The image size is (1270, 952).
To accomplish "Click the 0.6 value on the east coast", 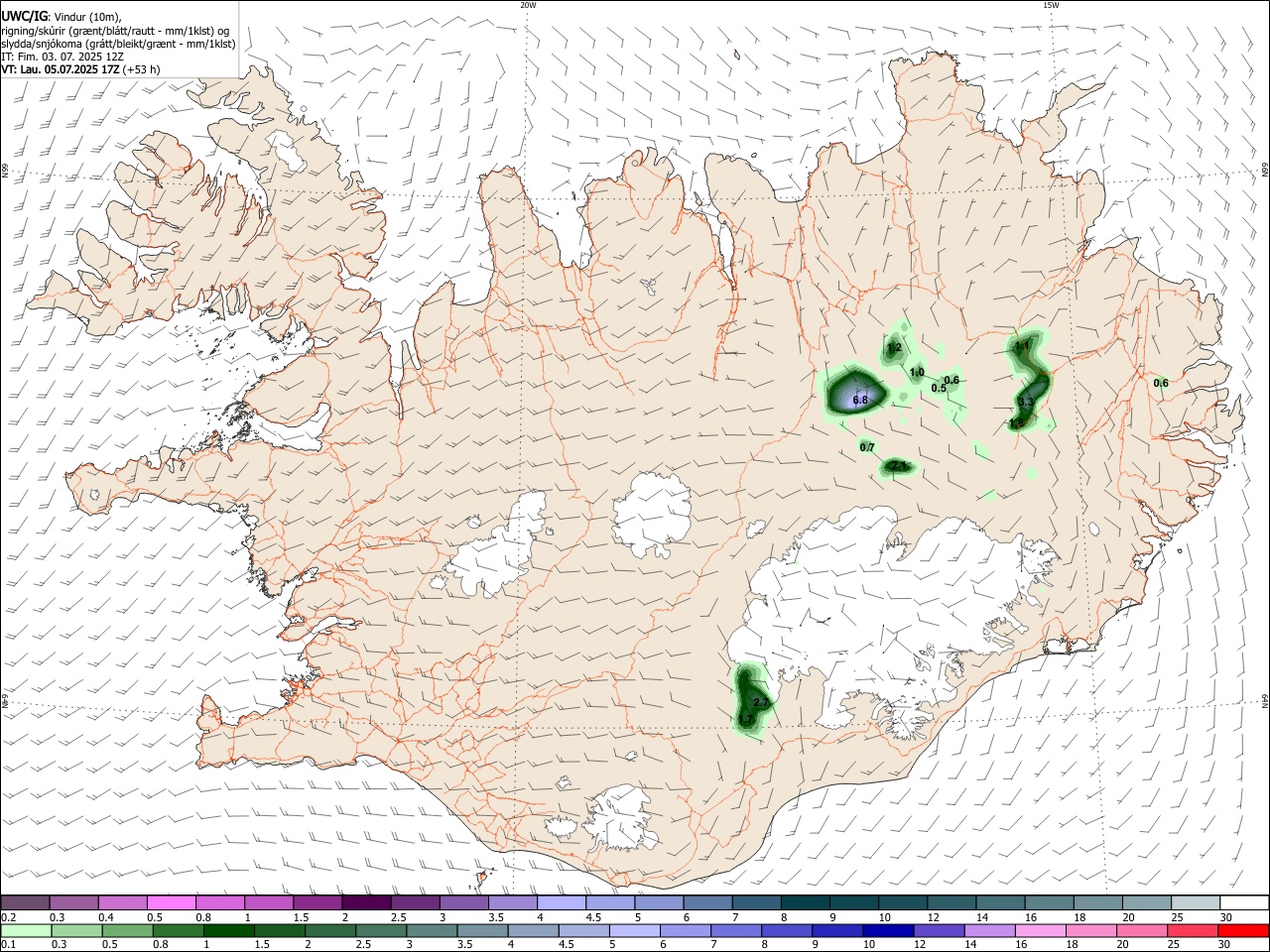I will [x=1161, y=383].
